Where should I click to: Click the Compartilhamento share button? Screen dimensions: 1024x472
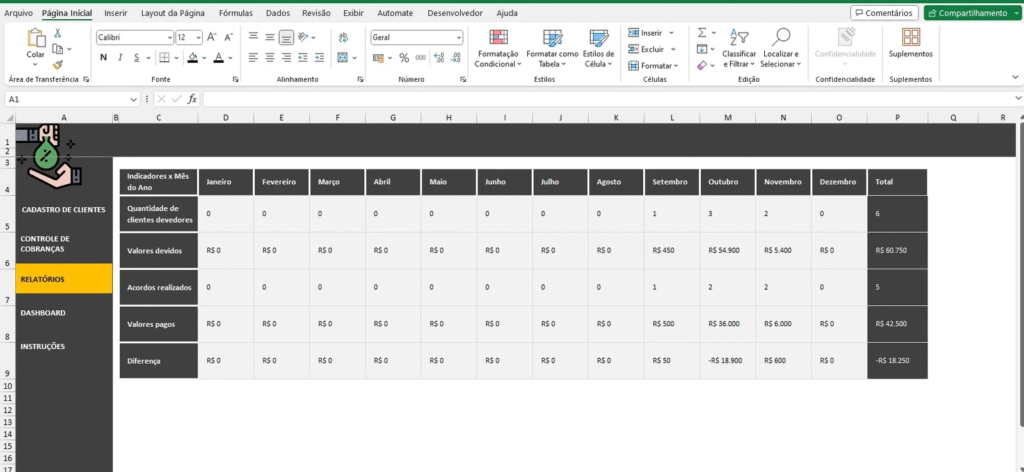pos(967,13)
